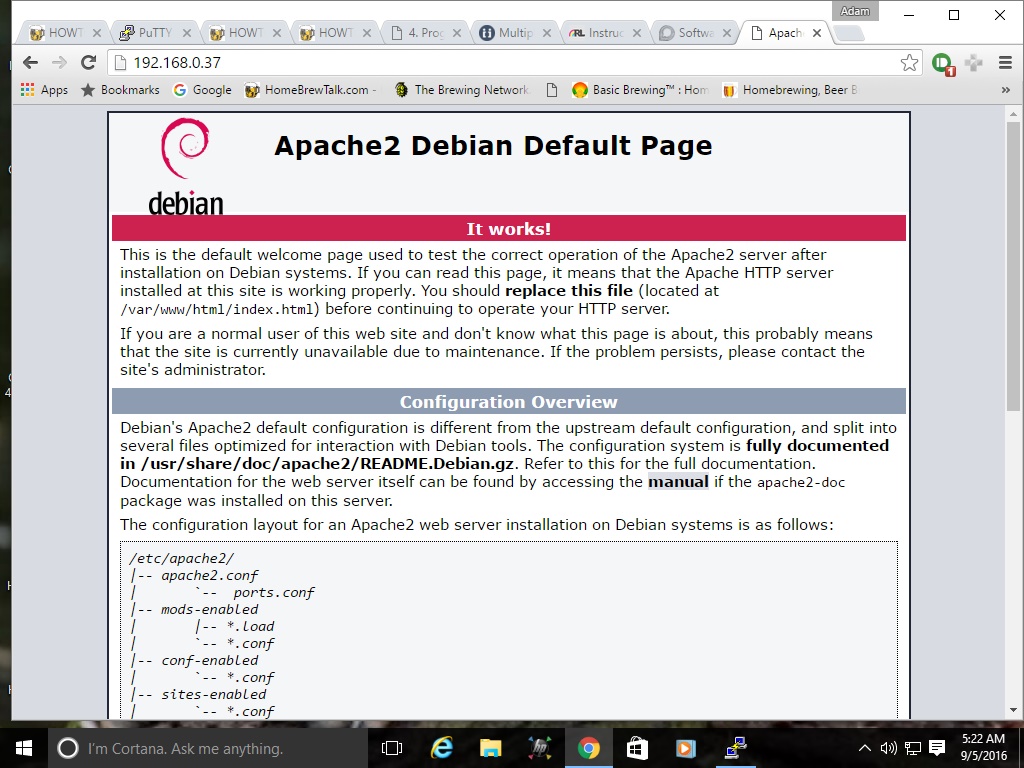Open the media player taskbar icon
The width and height of the screenshot is (1024, 768).
[686, 748]
